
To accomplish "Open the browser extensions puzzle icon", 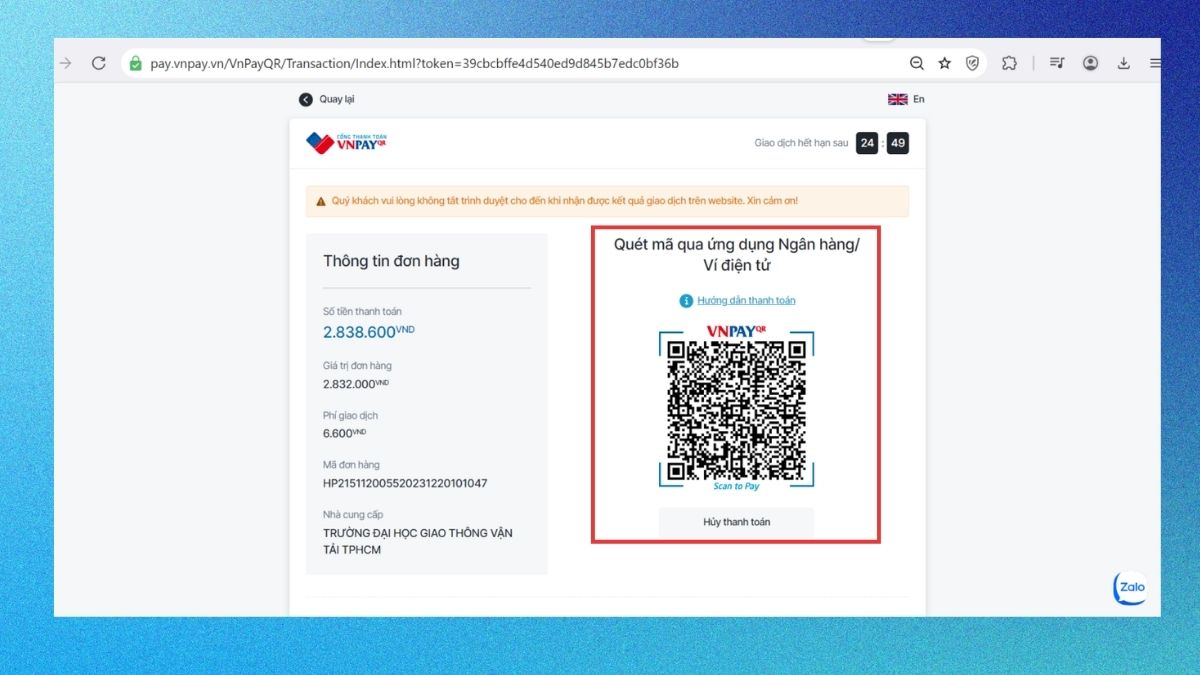I will (1009, 63).
